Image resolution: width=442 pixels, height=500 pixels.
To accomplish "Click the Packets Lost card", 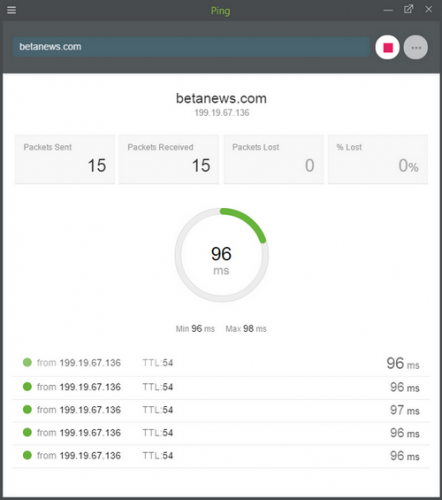I will 274,159.
